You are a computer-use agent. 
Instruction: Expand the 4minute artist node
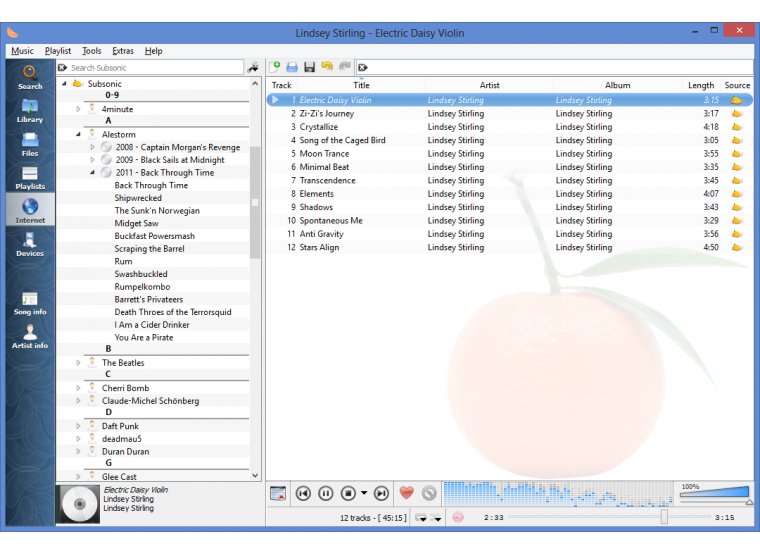point(78,109)
